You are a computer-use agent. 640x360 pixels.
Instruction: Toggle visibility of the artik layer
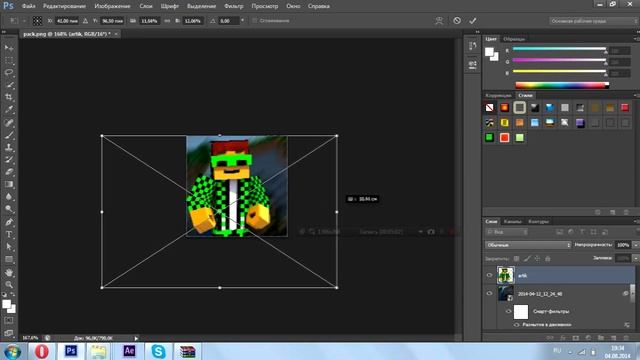coord(489,275)
